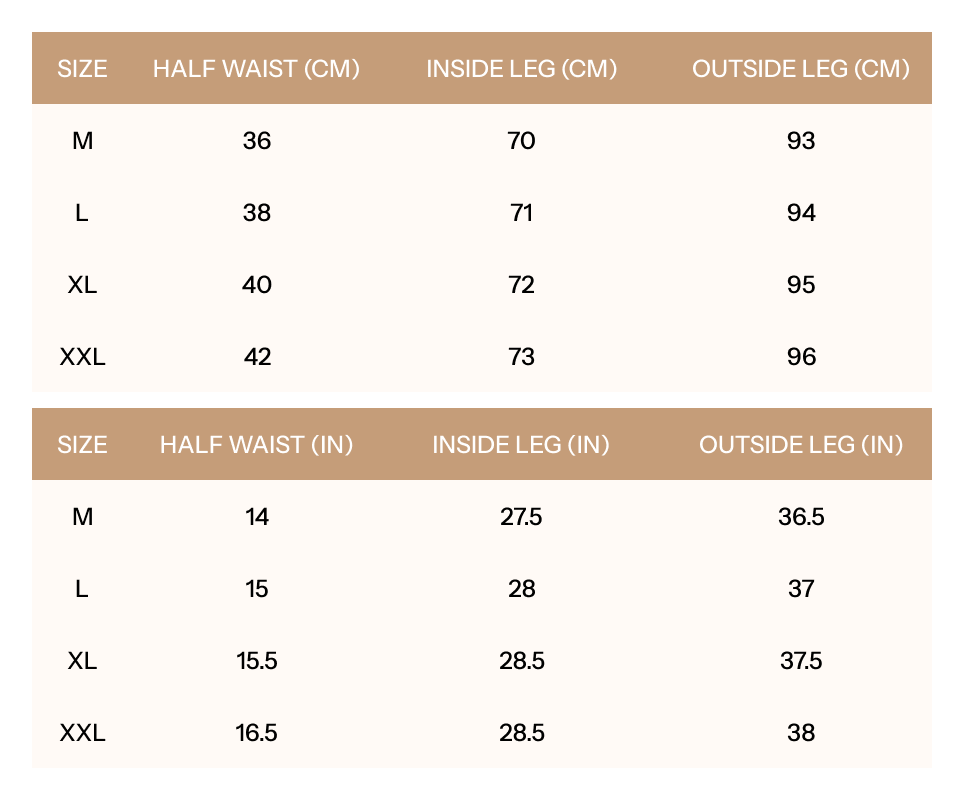Select the HALF WAIST (IN) header
The height and width of the screenshot is (800, 964).
[256, 445]
